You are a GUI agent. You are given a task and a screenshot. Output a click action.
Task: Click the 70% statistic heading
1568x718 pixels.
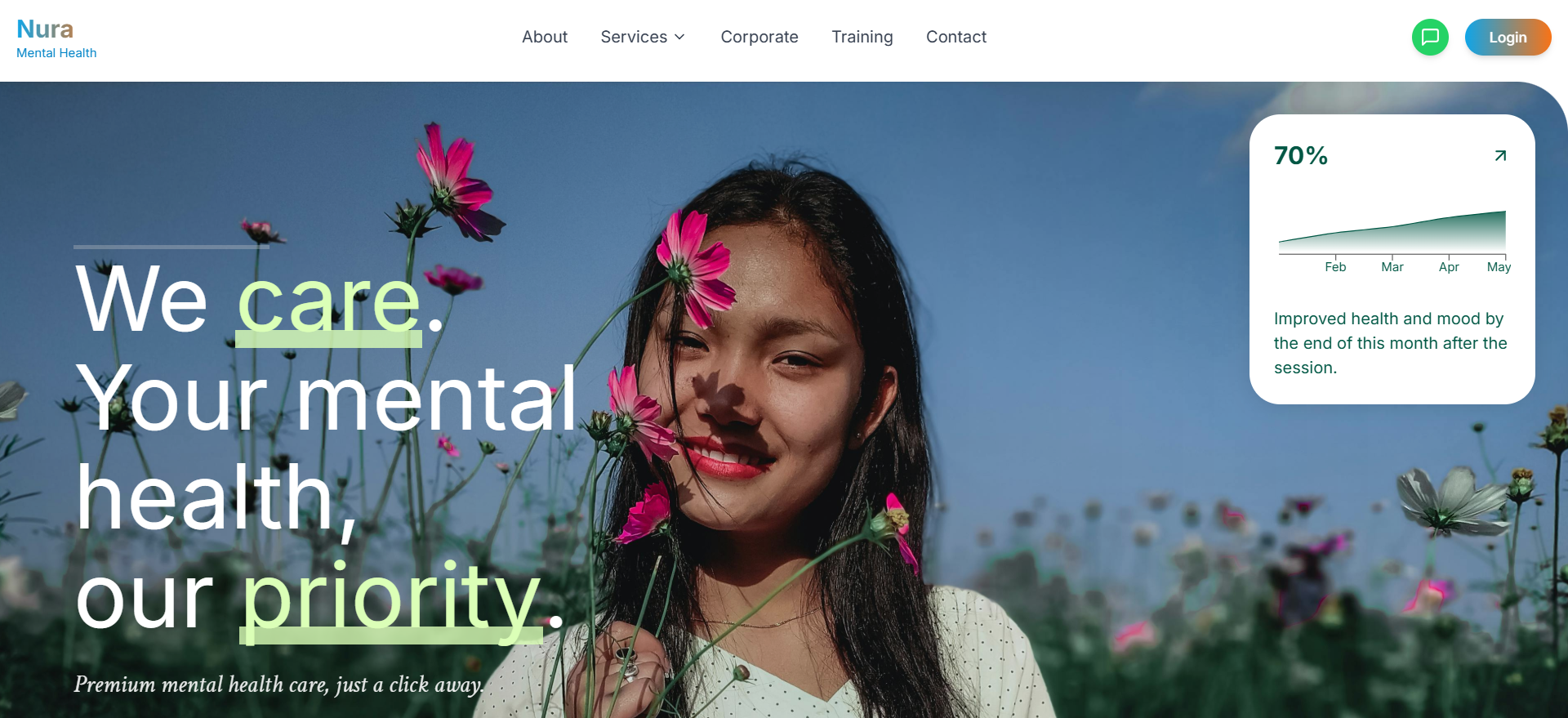click(x=1301, y=155)
